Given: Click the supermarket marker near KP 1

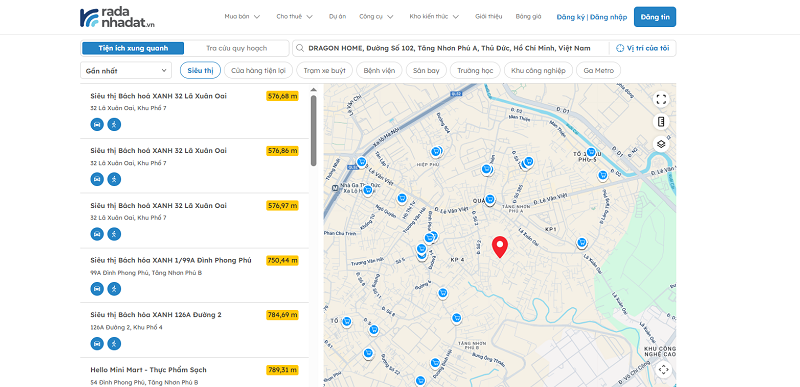Looking at the screenshot, I should click(582, 243).
